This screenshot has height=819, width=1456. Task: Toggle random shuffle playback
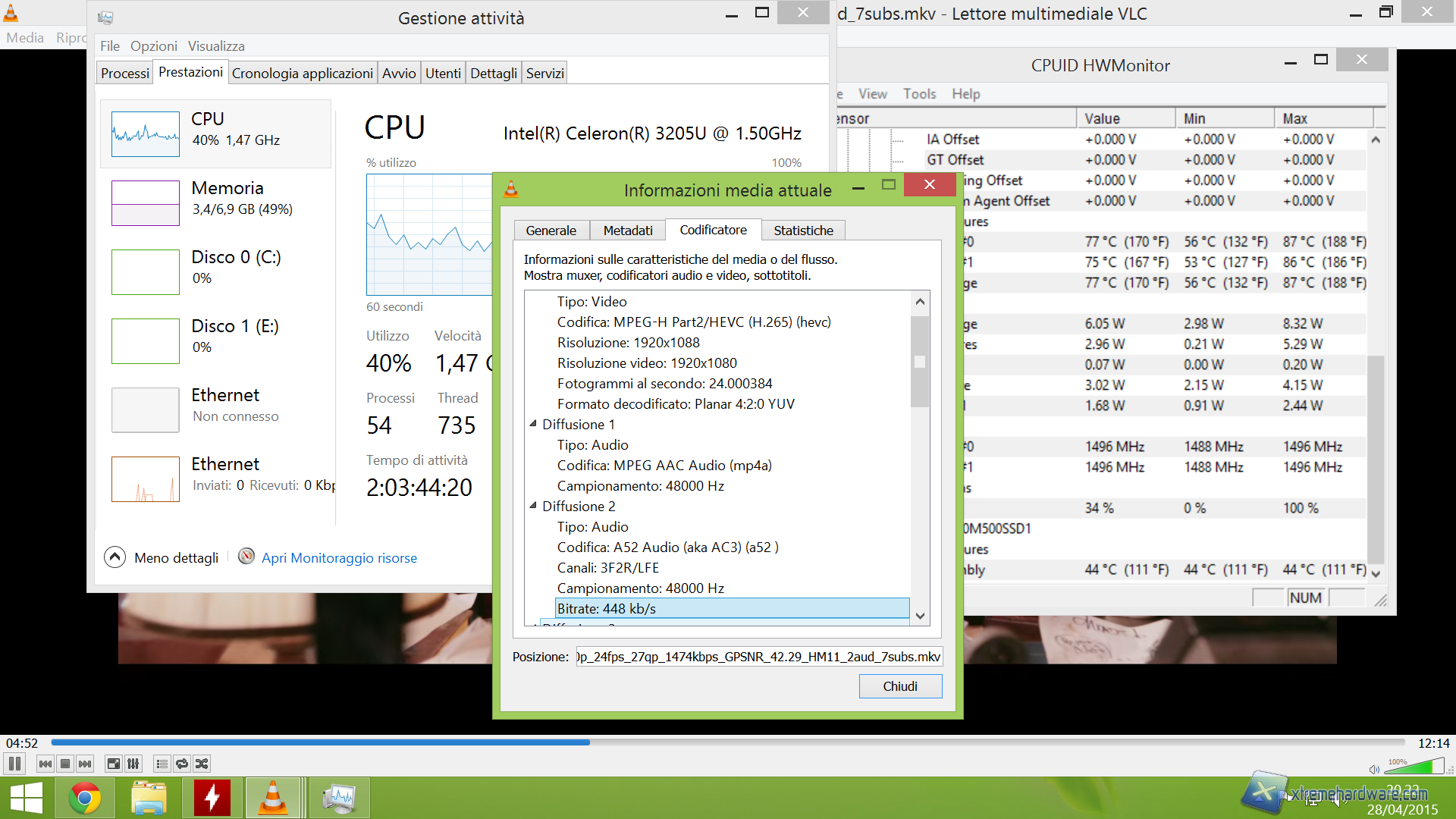[x=202, y=764]
